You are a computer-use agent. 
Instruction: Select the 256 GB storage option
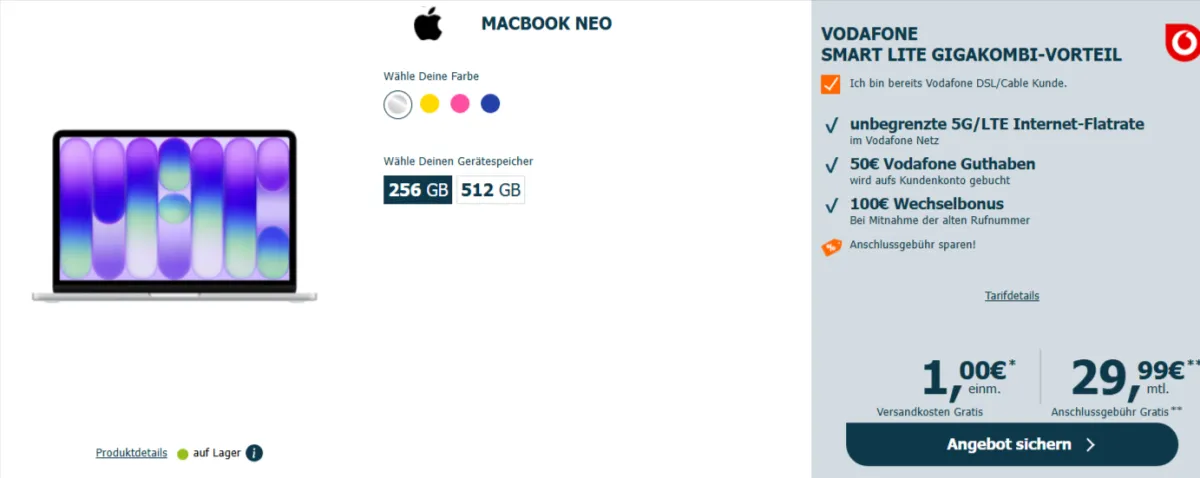(418, 190)
